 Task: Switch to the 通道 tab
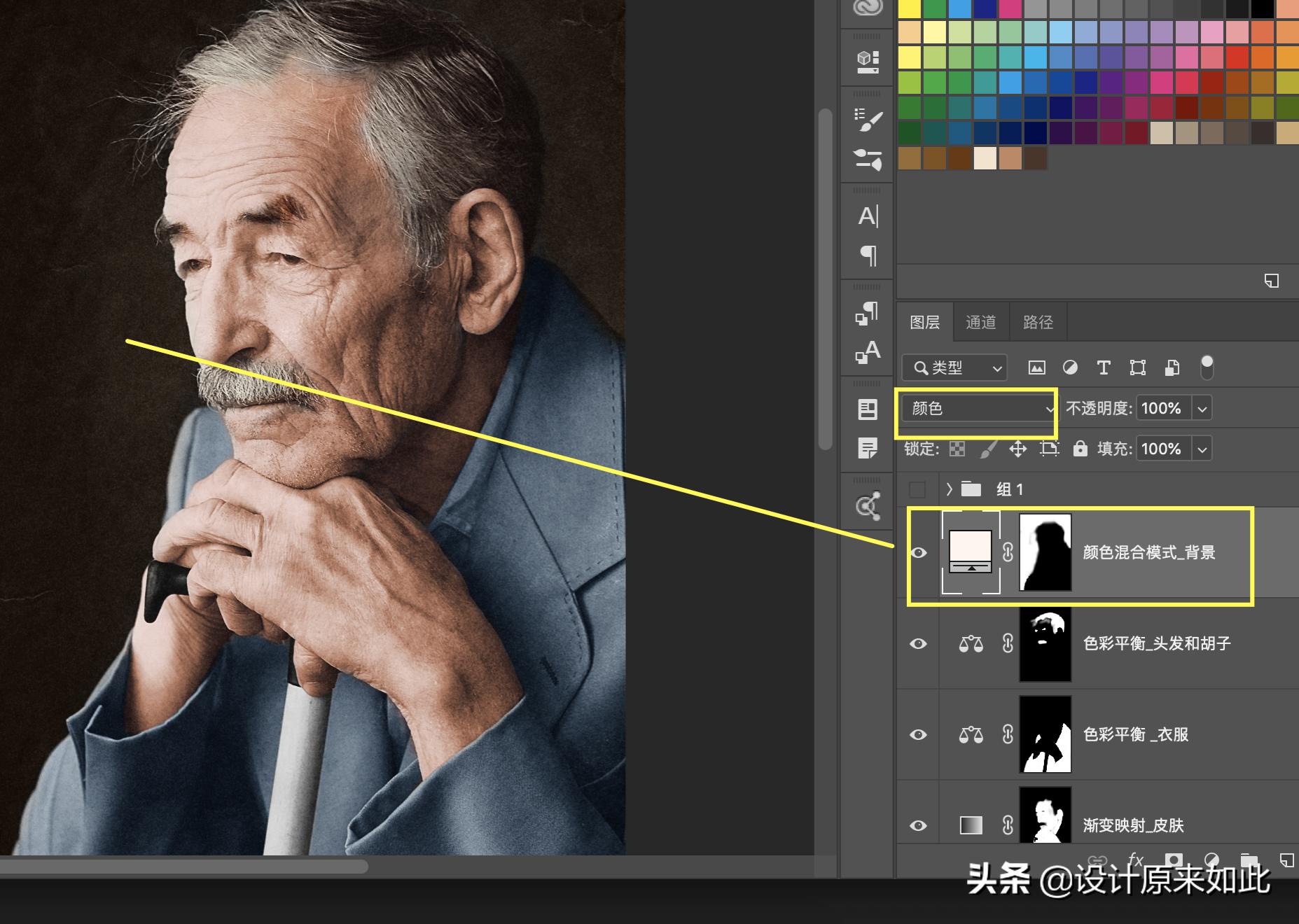[x=980, y=322]
